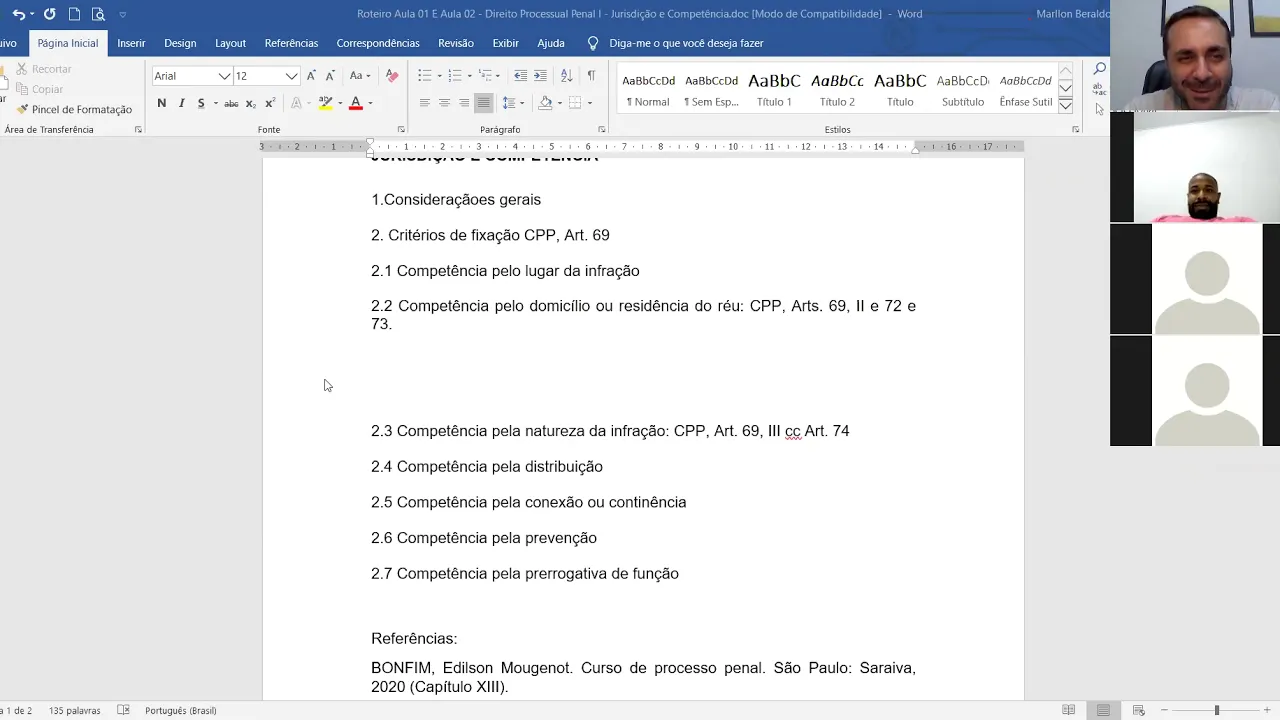This screenshot has width=1280, height=720.
Task: Toggle Bold (N) formatting
Action: [162, 103]
